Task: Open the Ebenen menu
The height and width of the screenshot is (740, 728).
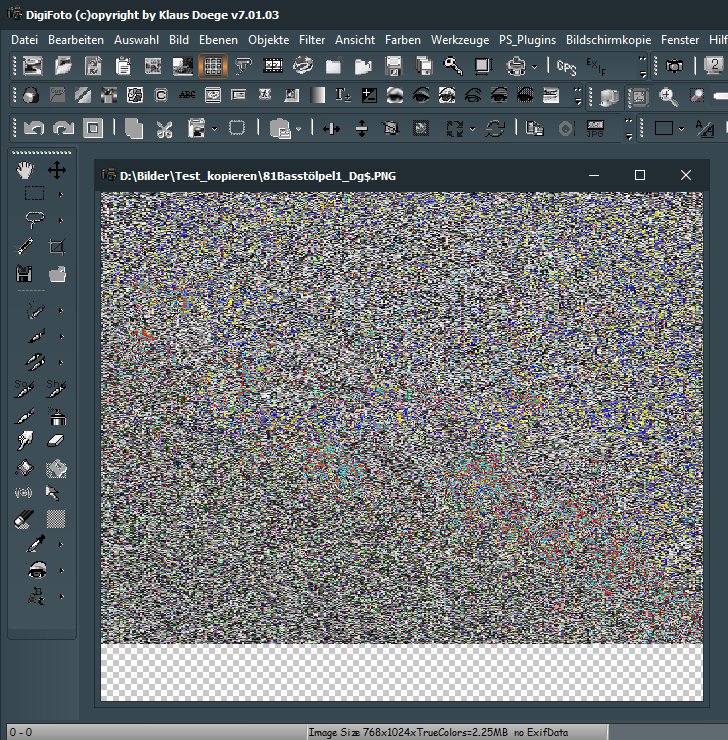Action: click(x=218, y=40)
